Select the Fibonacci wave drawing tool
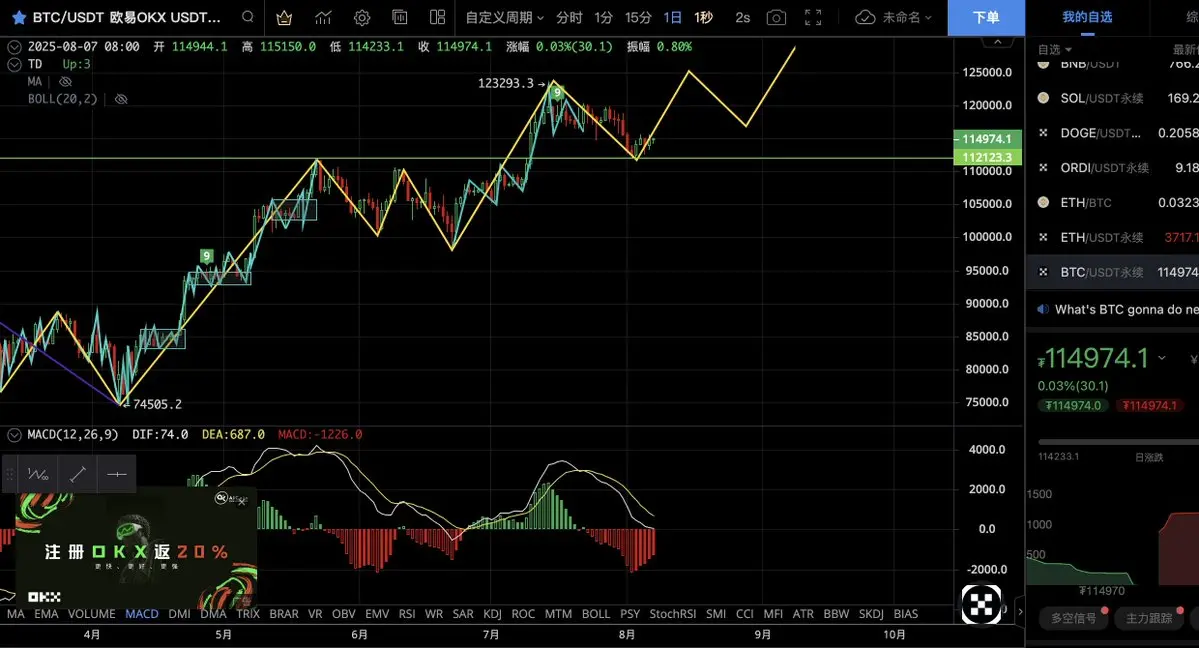Screen dimensions: 1199x648 pos(38,474)
